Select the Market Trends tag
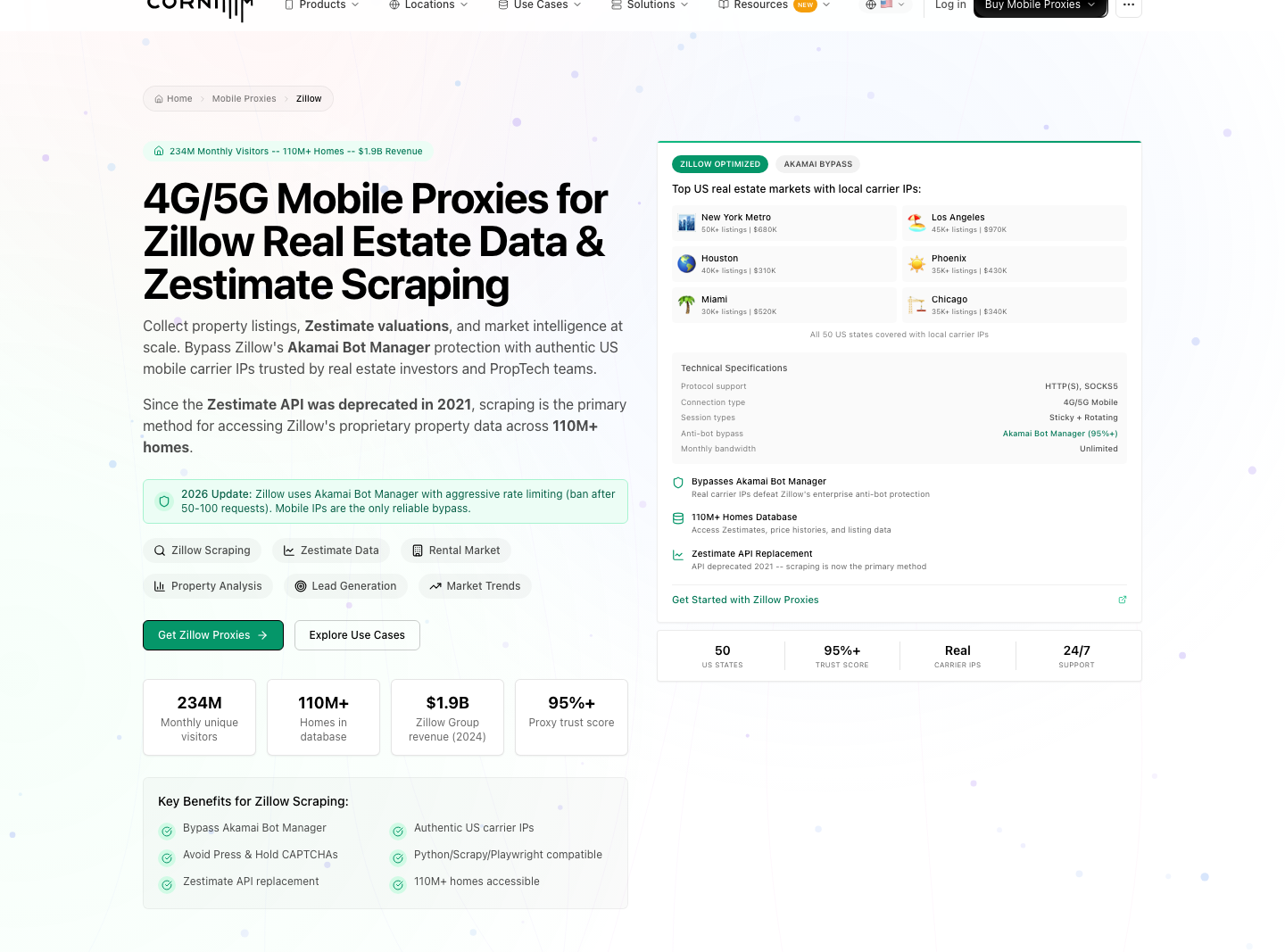 (x=475, y=586)
